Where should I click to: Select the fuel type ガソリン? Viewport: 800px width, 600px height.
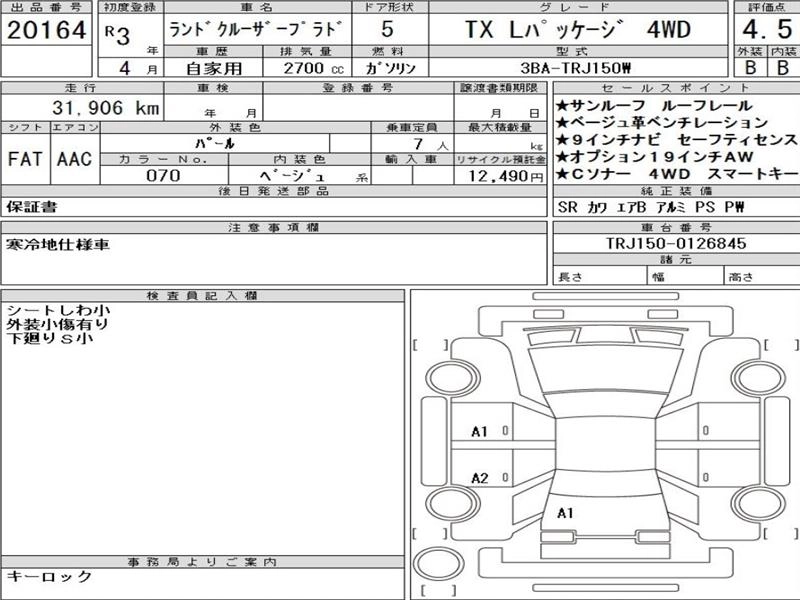pos(390,68)
